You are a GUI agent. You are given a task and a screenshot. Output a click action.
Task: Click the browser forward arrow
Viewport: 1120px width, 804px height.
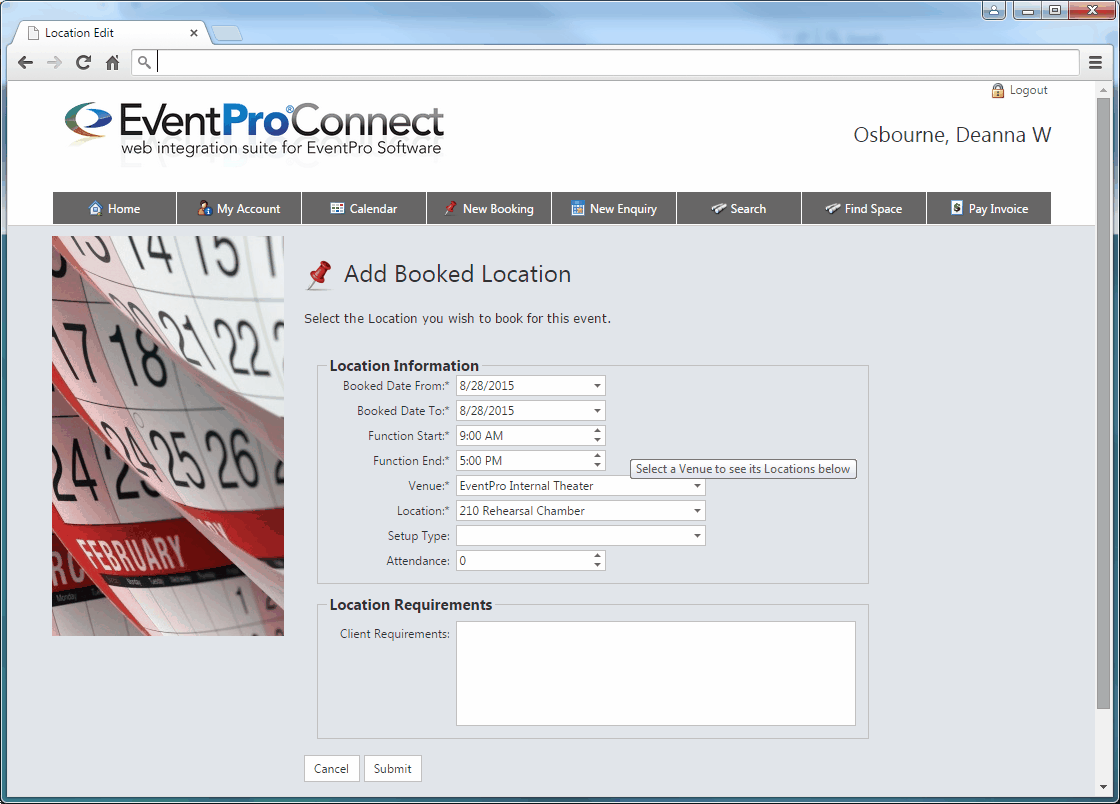(x=54, y=63)
